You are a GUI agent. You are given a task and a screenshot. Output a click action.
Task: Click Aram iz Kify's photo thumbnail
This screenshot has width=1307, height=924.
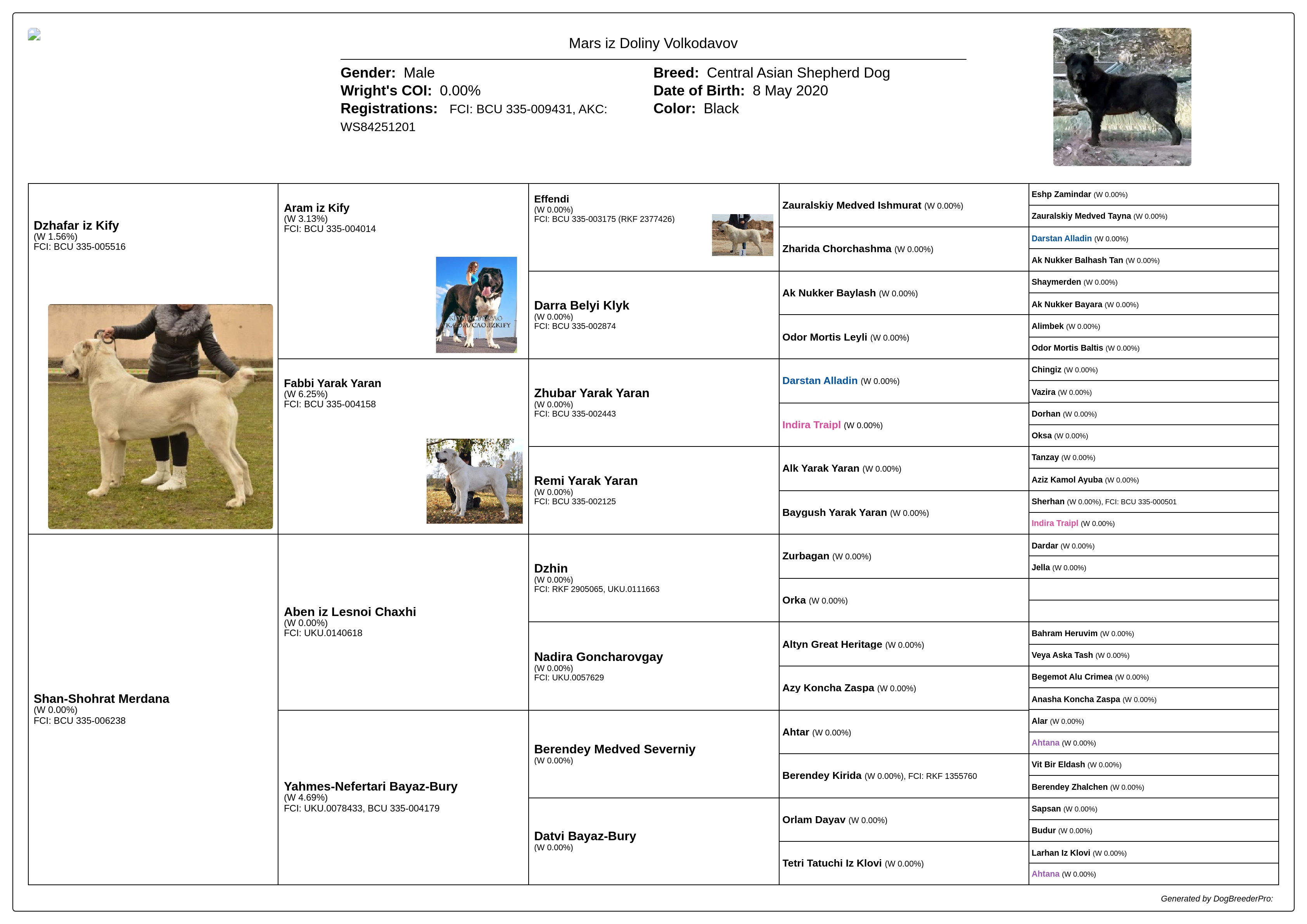[476, 305]
